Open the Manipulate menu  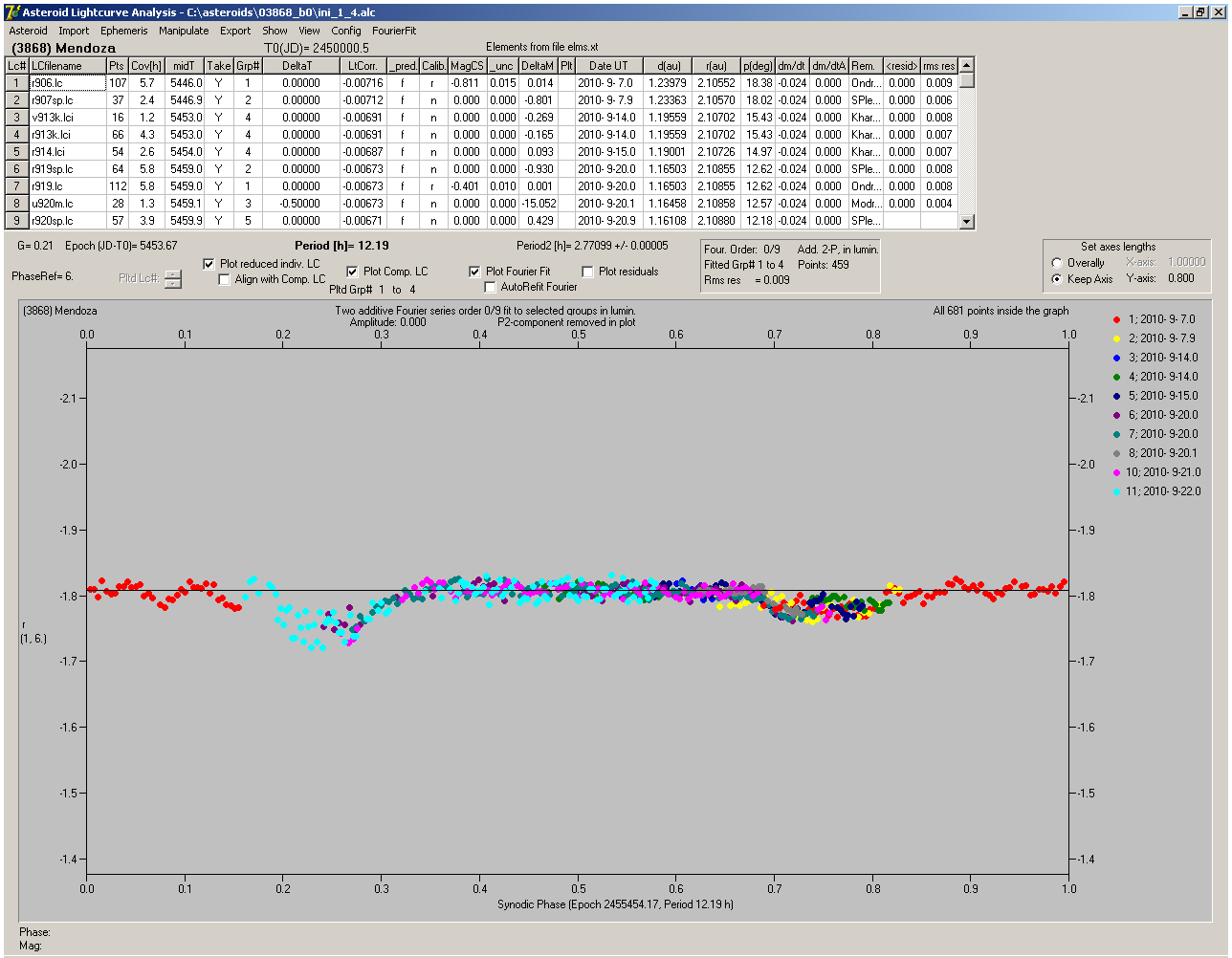184,31
